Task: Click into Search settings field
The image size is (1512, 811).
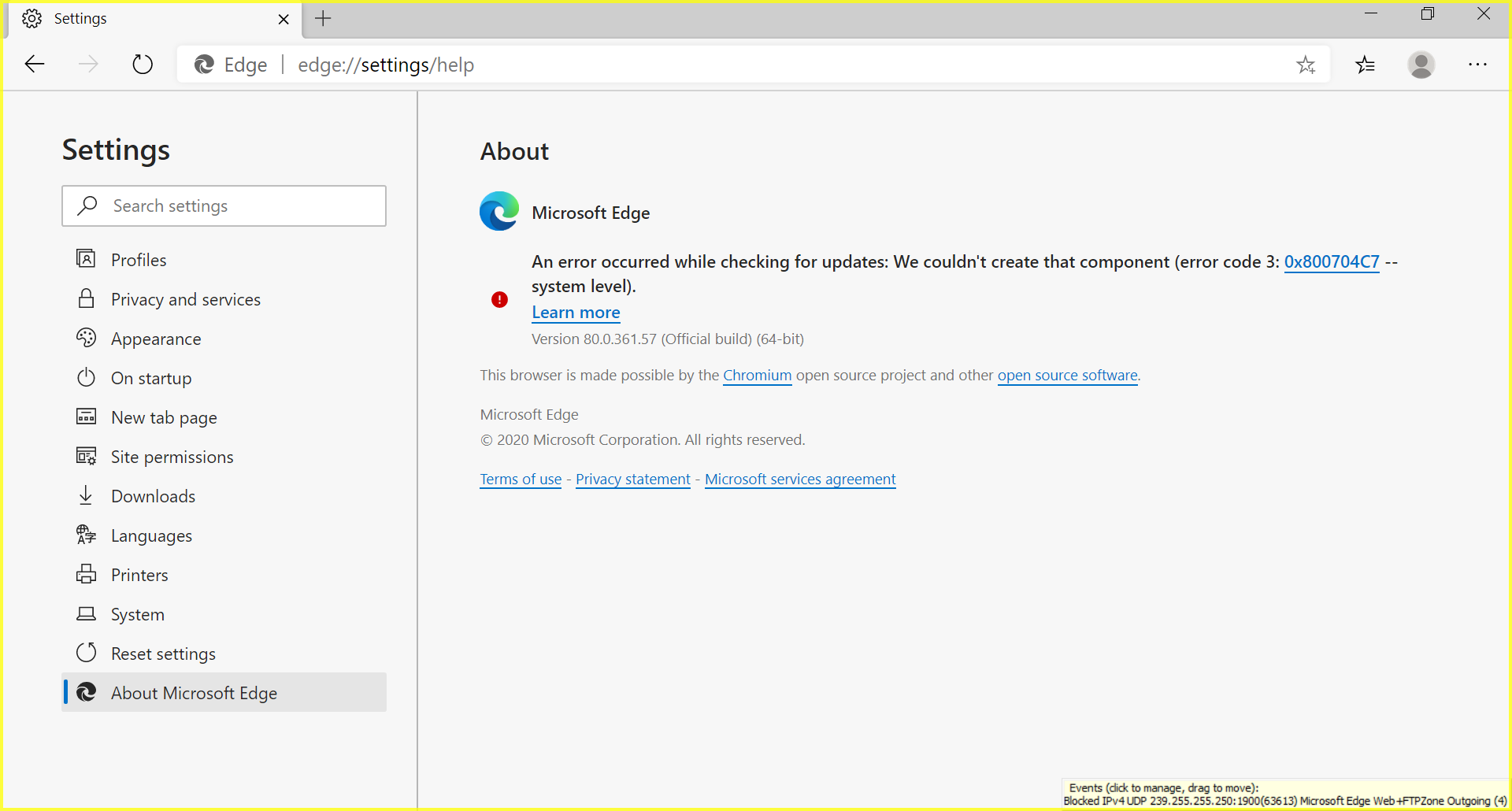Action: [x=224, y=206]
